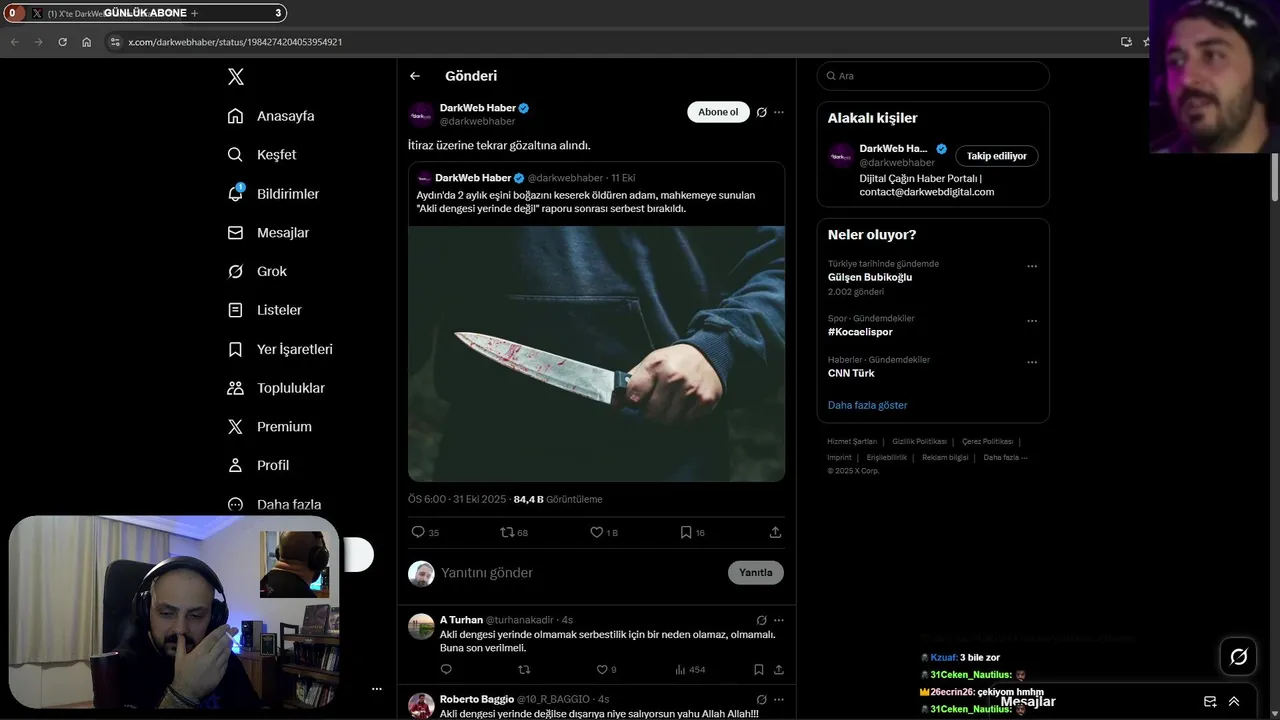This screenshot has height=720, width=1280.
Task: Open Yer İşaretleri bookmarks
Action: [x=280, y=349]
